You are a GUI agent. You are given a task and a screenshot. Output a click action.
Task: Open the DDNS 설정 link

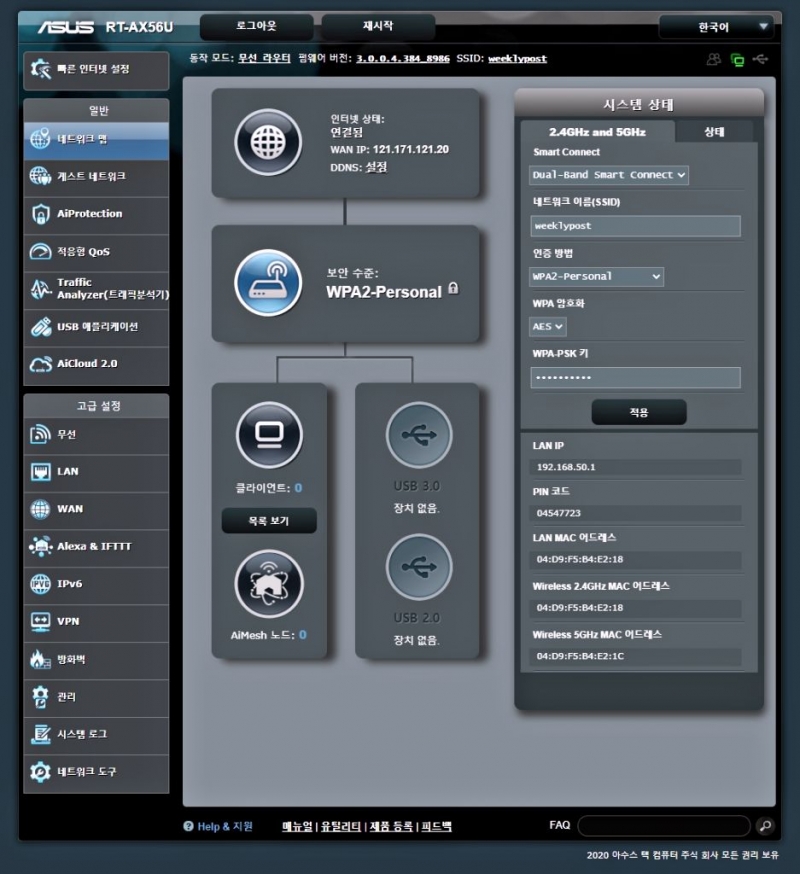[x=376, y=167]
